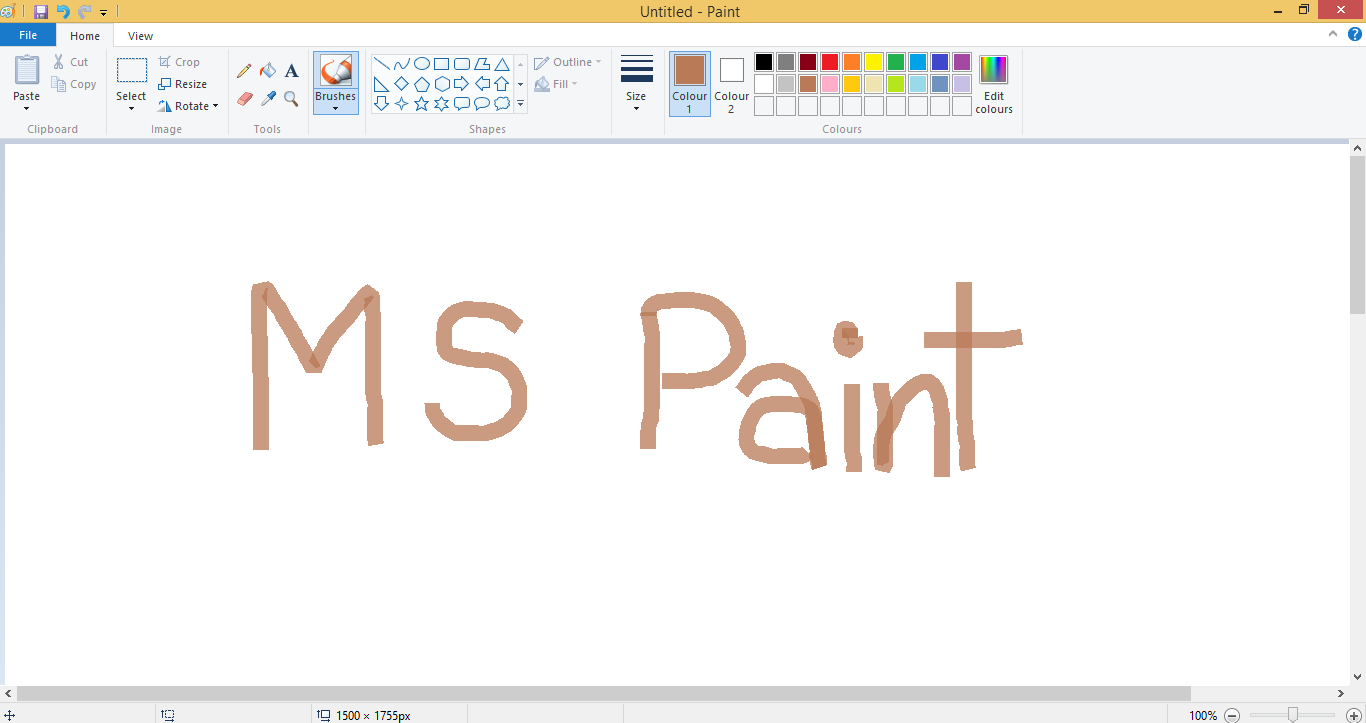Click the Copy button
This screenshot has width=1366, height=723.
[x=75, y=84]
